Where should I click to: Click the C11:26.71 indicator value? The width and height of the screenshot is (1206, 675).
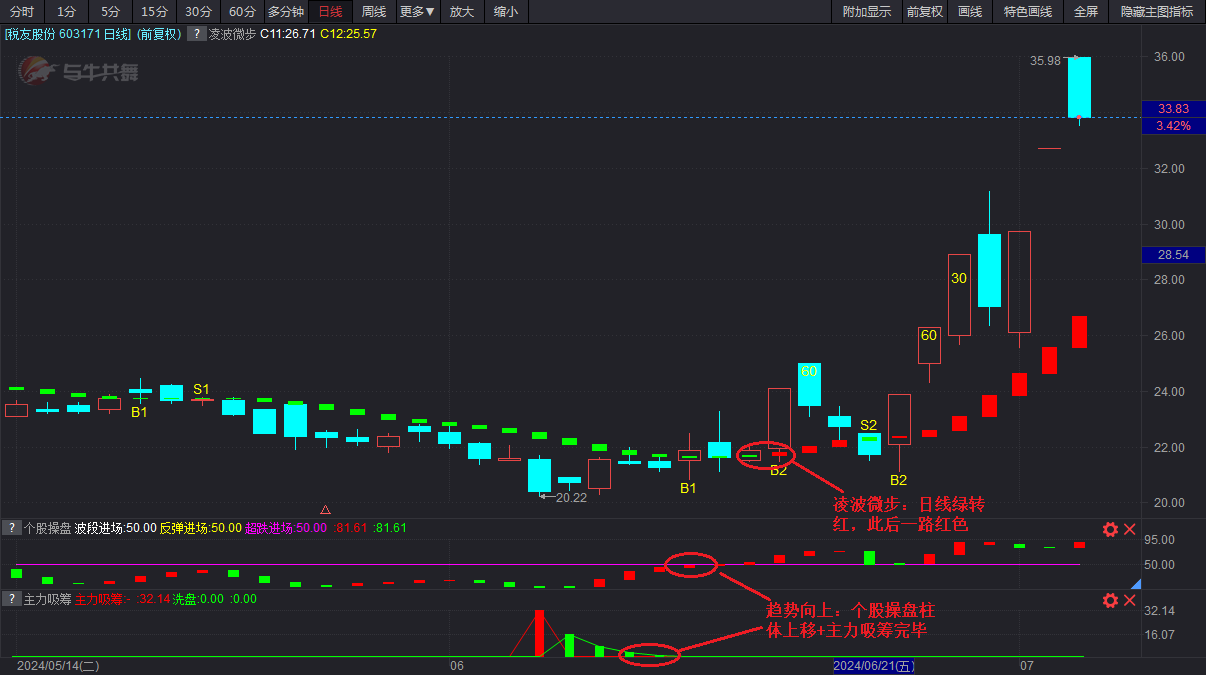tap(288, 34)
